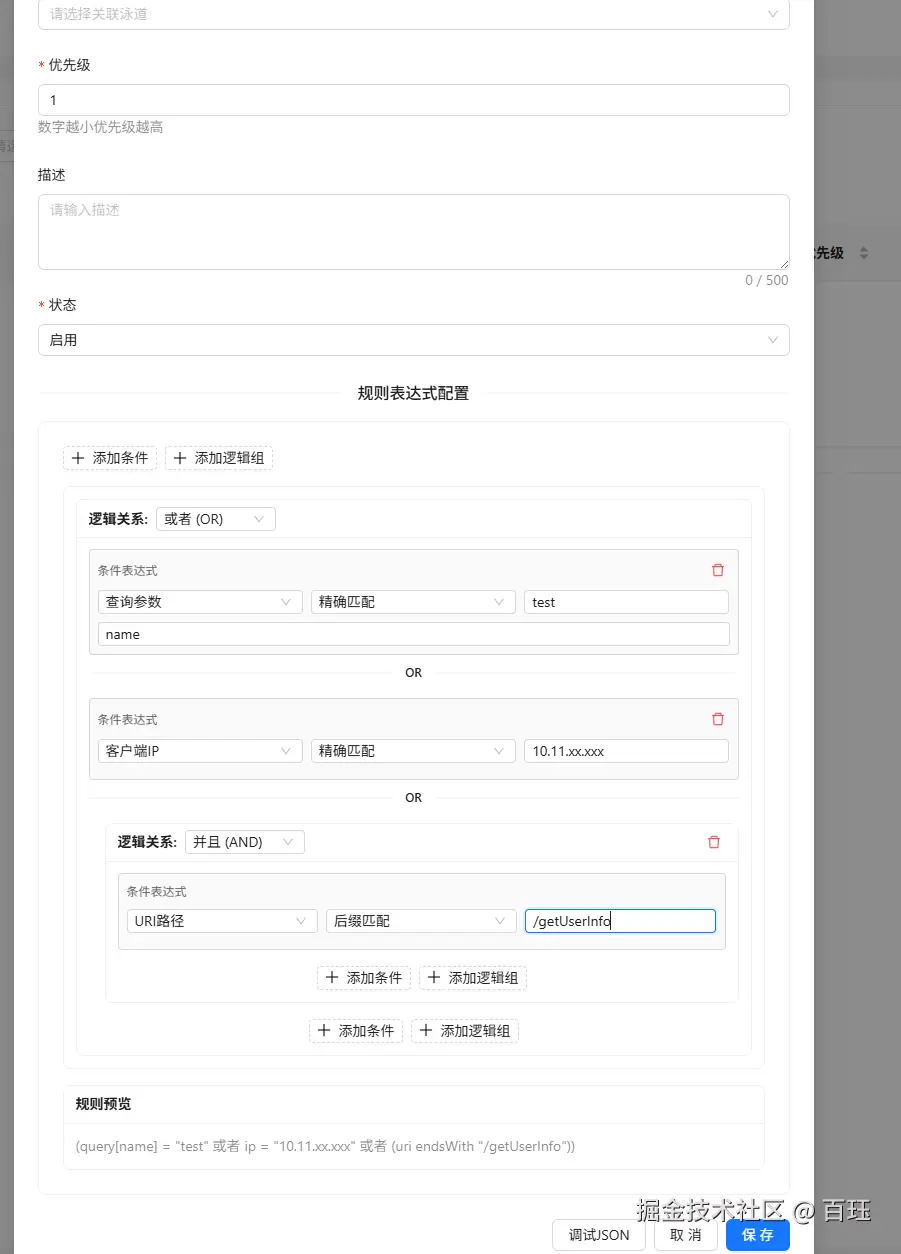
Task: Click the 数字越小优先级越高 hint text
Action: tap(100, 127)
